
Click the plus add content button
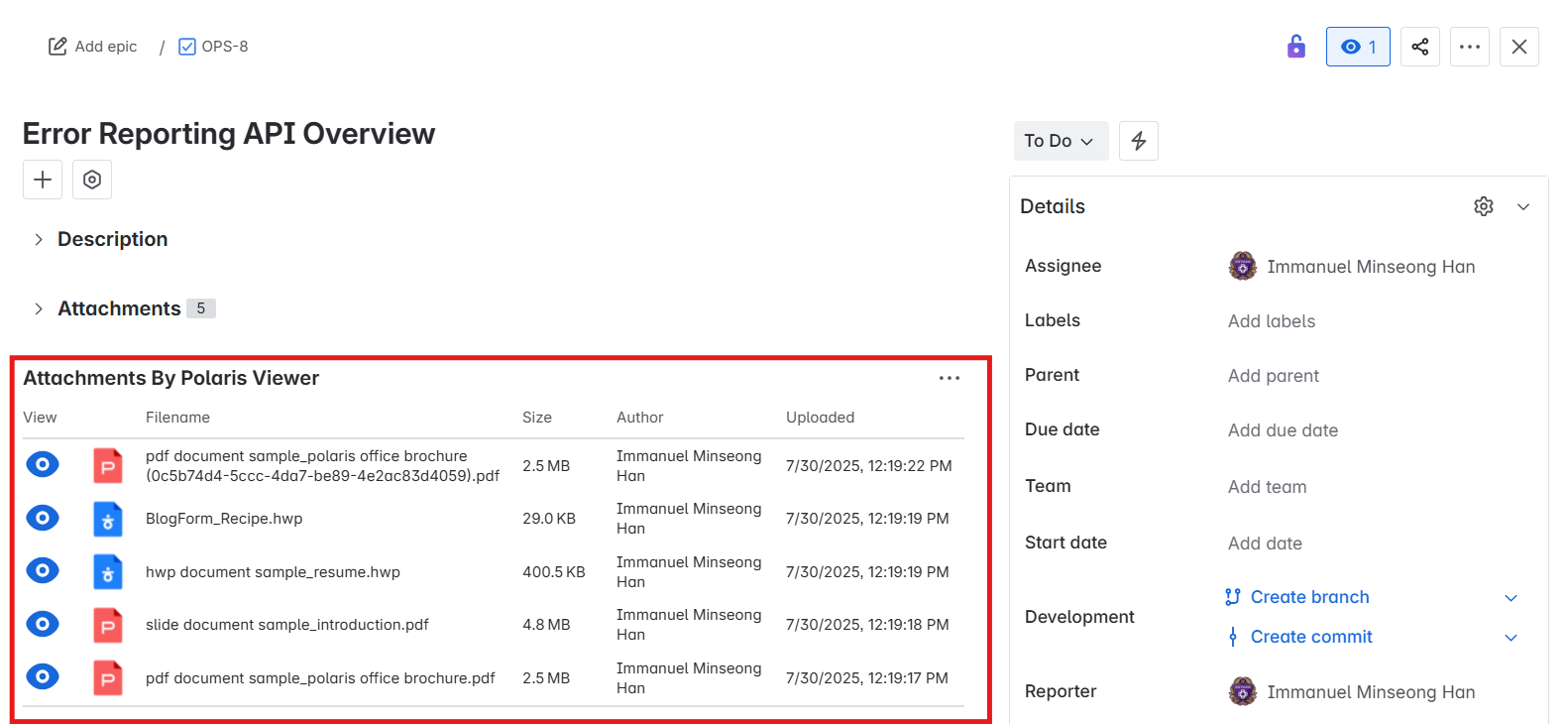coord(43,180)
